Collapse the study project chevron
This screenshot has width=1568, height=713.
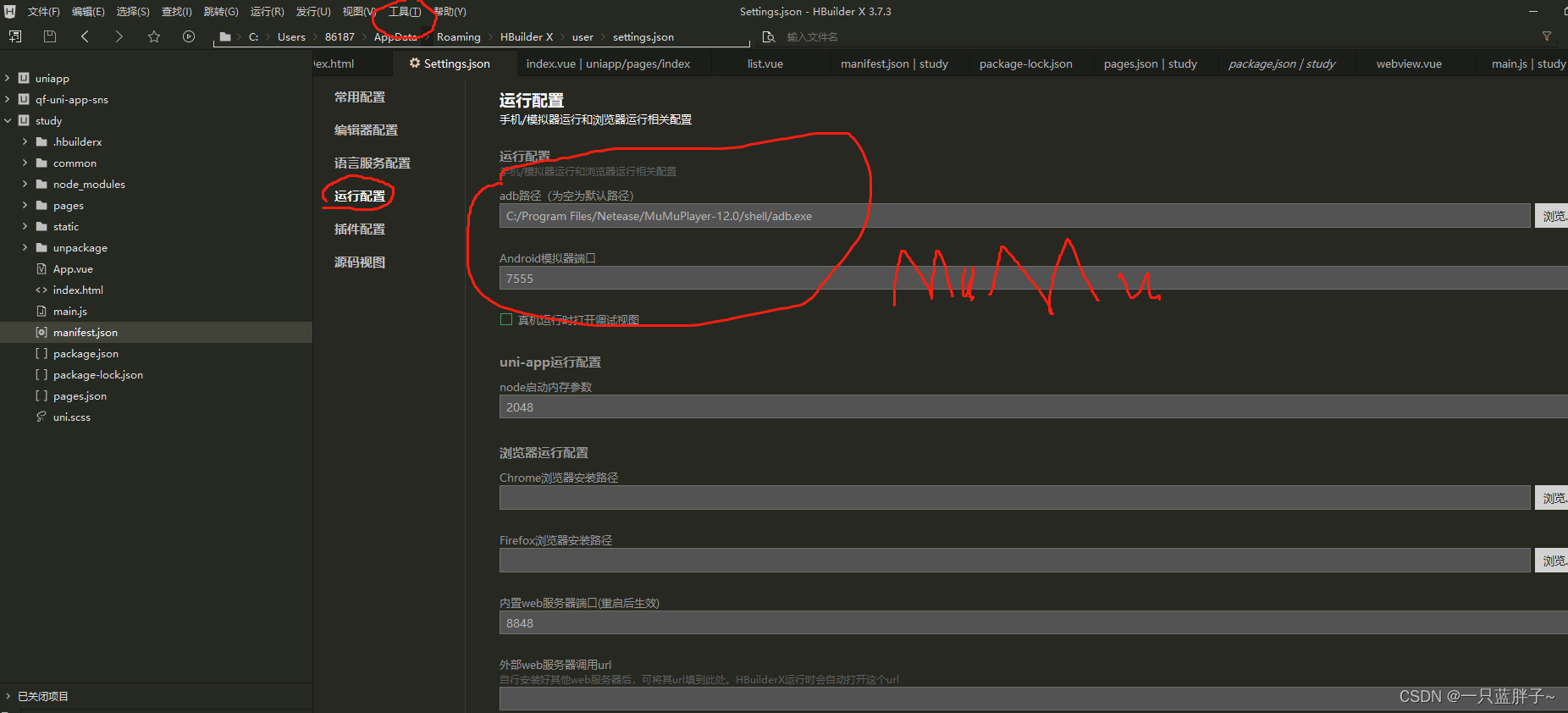pos(8,120)
